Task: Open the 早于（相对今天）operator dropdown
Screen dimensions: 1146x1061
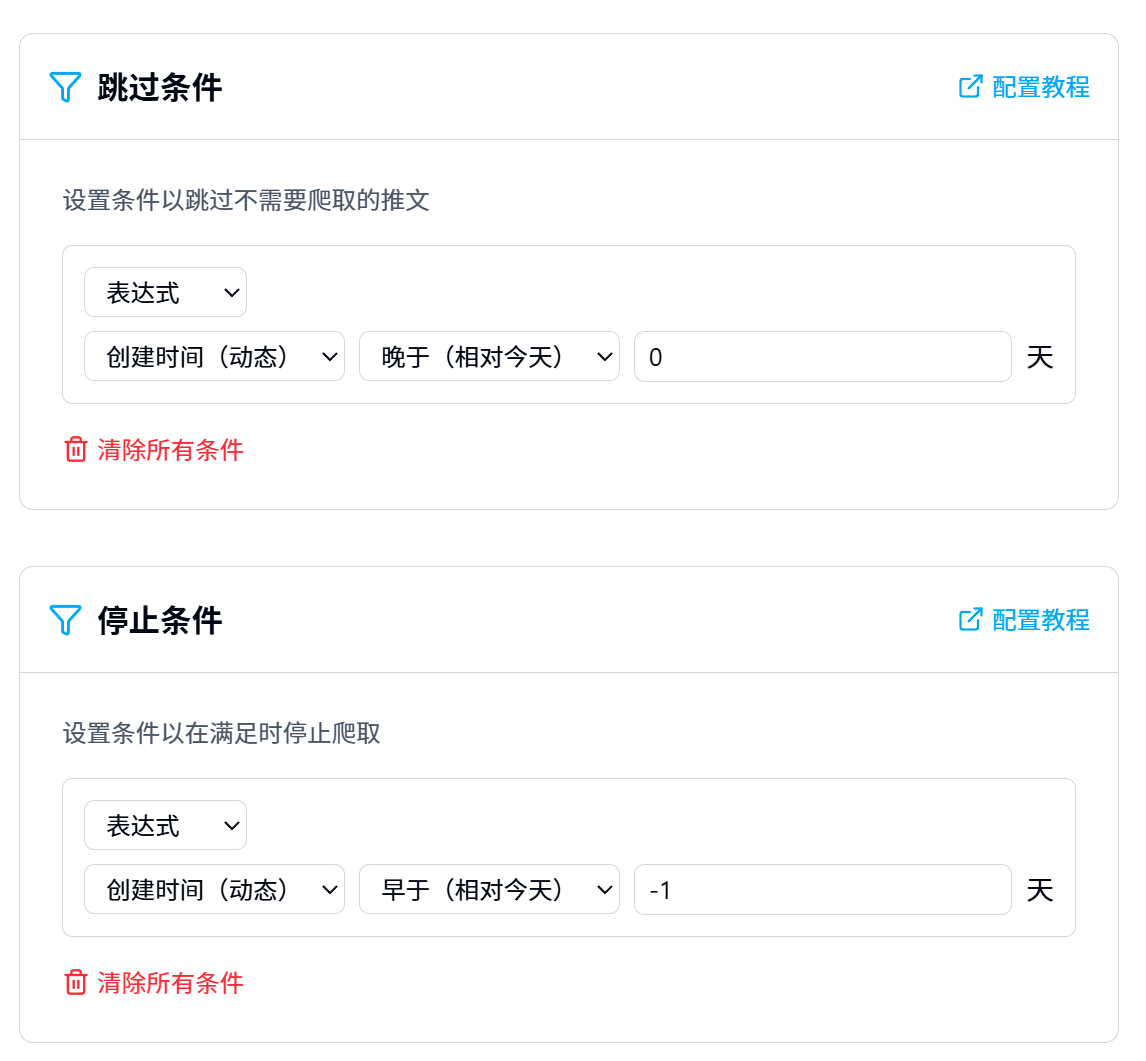Action: tap(489, 889)
